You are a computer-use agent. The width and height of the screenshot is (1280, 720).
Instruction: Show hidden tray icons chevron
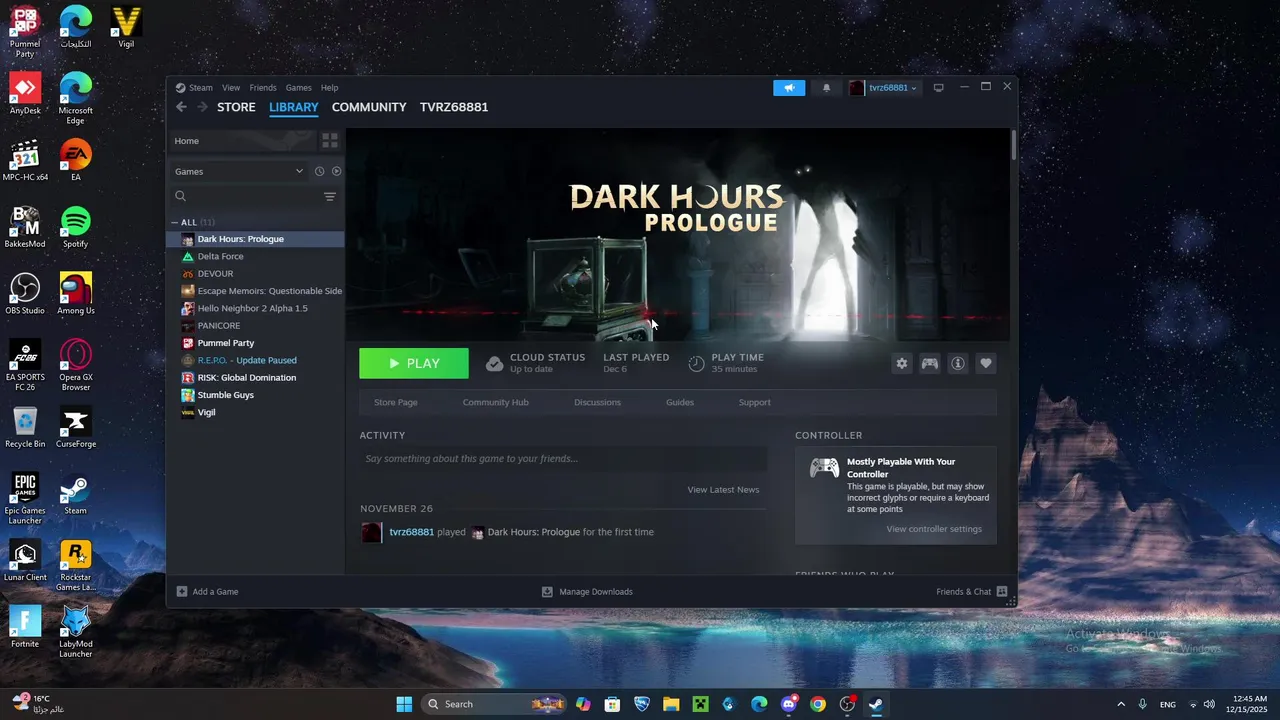pos(1120,704)
